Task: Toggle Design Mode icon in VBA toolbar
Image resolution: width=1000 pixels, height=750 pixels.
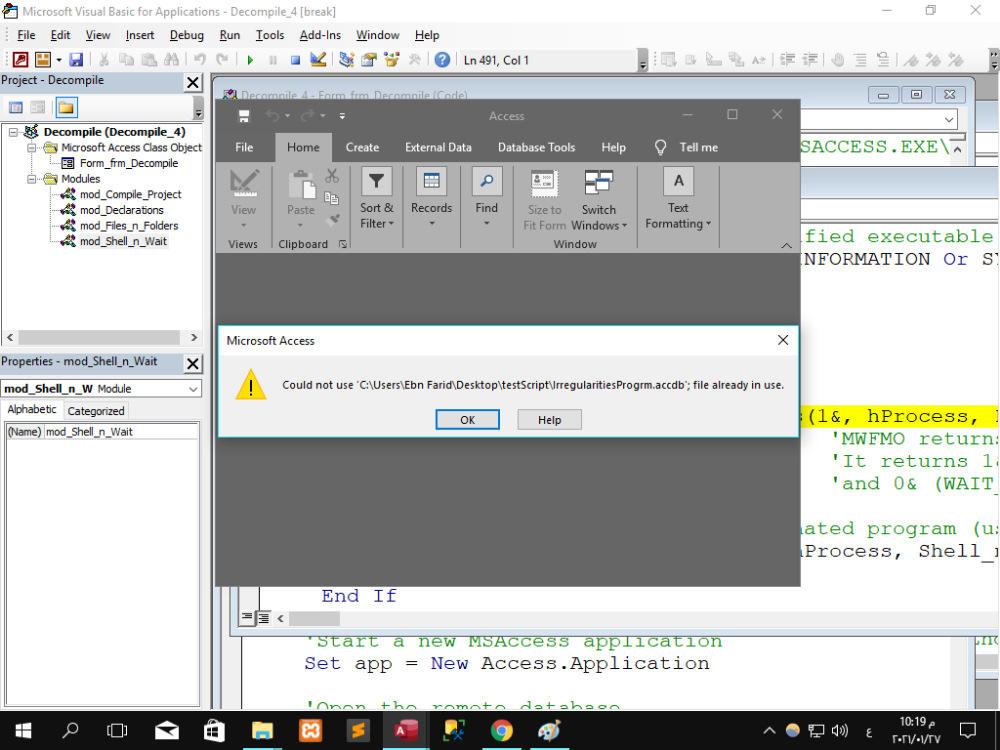Action: [318, 60]
